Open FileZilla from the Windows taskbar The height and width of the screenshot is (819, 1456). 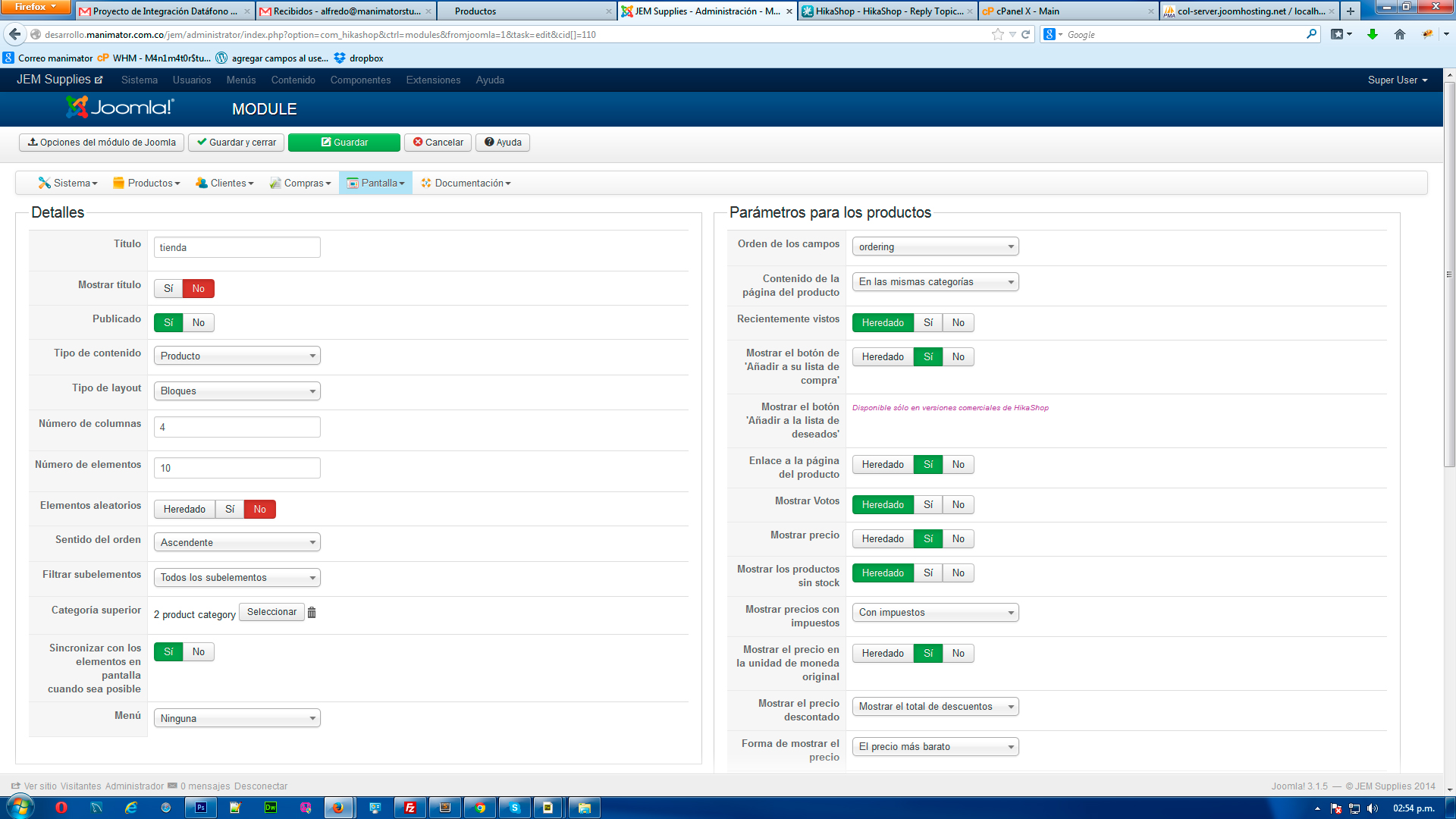(x=410, y=808)
